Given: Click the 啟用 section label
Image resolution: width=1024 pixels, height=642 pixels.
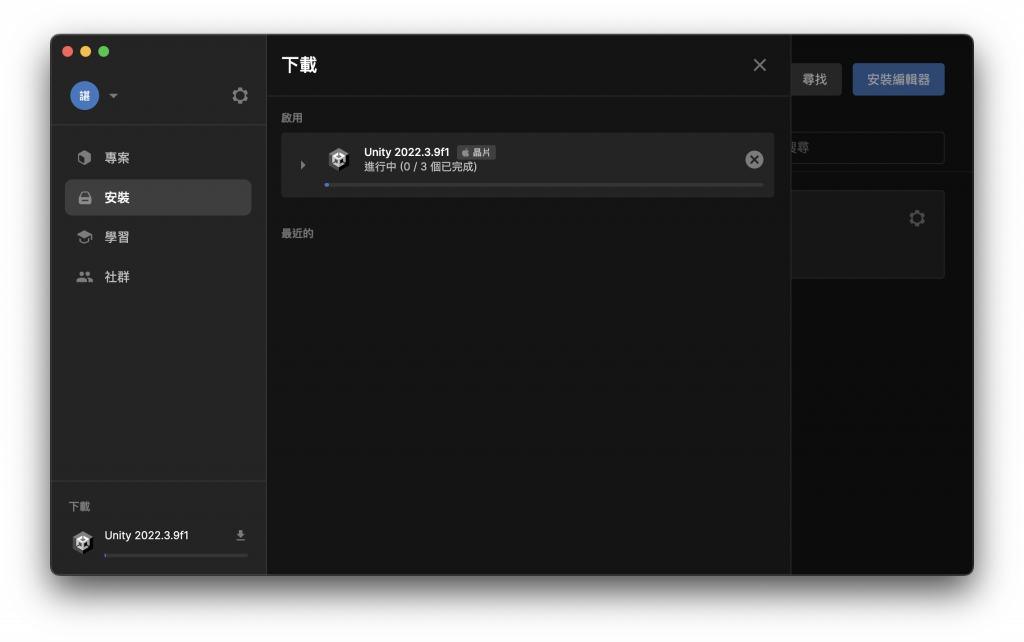Looking at the screenshot, I should 292,118.
